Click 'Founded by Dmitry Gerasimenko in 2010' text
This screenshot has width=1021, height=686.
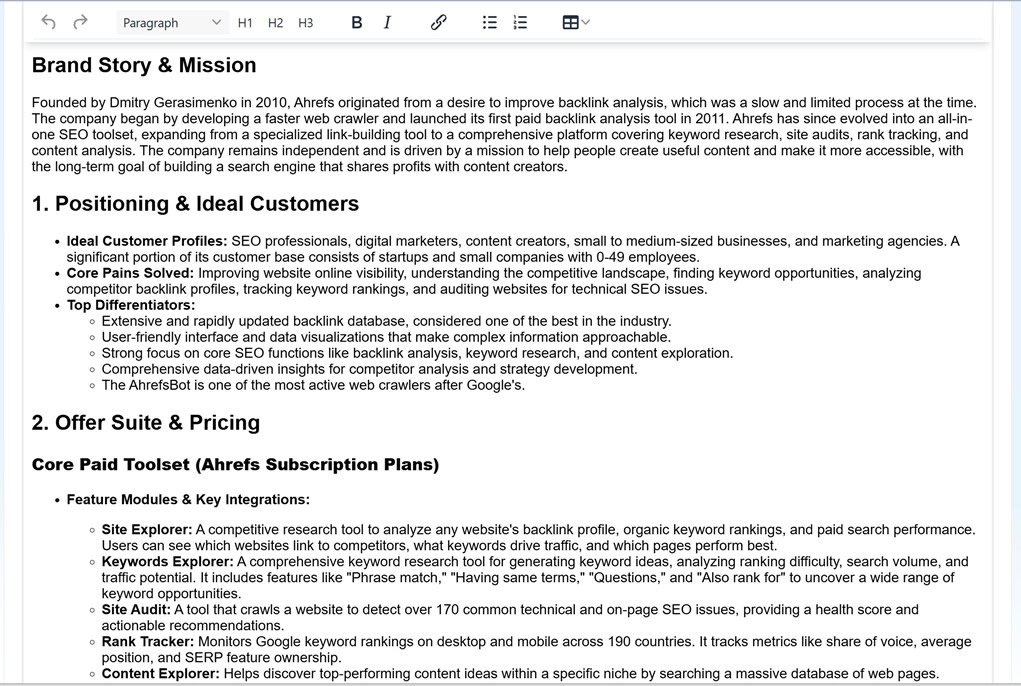tap(159, 103)
